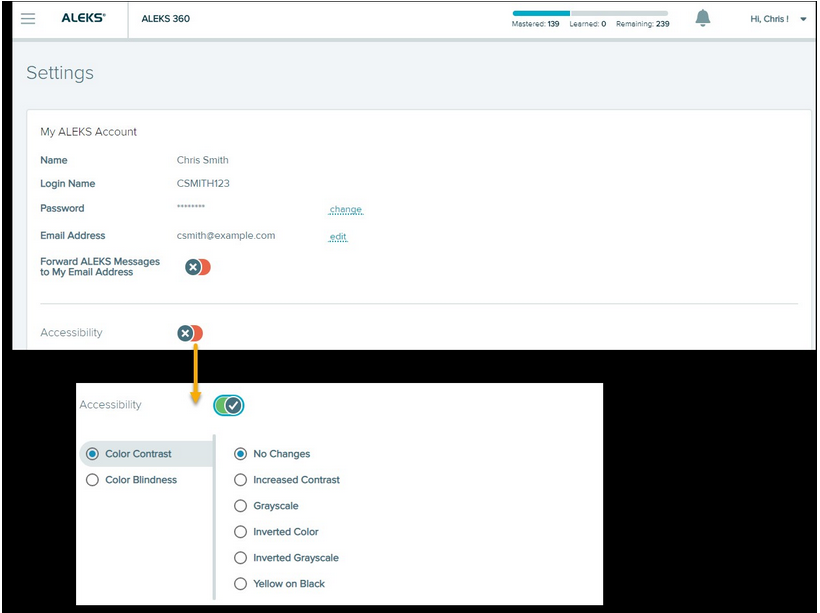
Task: Open the hamburger navigation menu
Action: coord(28,19)
